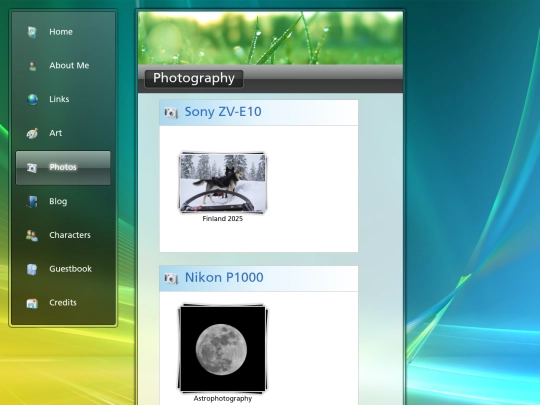Click the Sony ZV-E10 heading
Screen dimensions: 540x405
pos(223,112)
